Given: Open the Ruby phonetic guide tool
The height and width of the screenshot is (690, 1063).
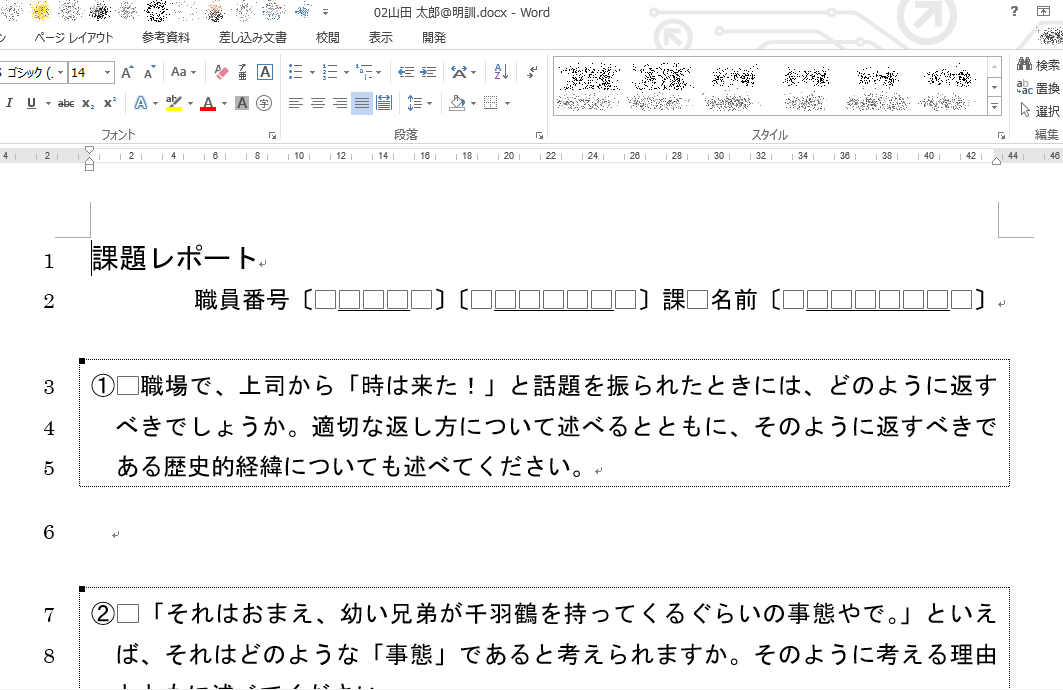Looking at the screenshot, I should pyautogui.click(x=243, y=73).
